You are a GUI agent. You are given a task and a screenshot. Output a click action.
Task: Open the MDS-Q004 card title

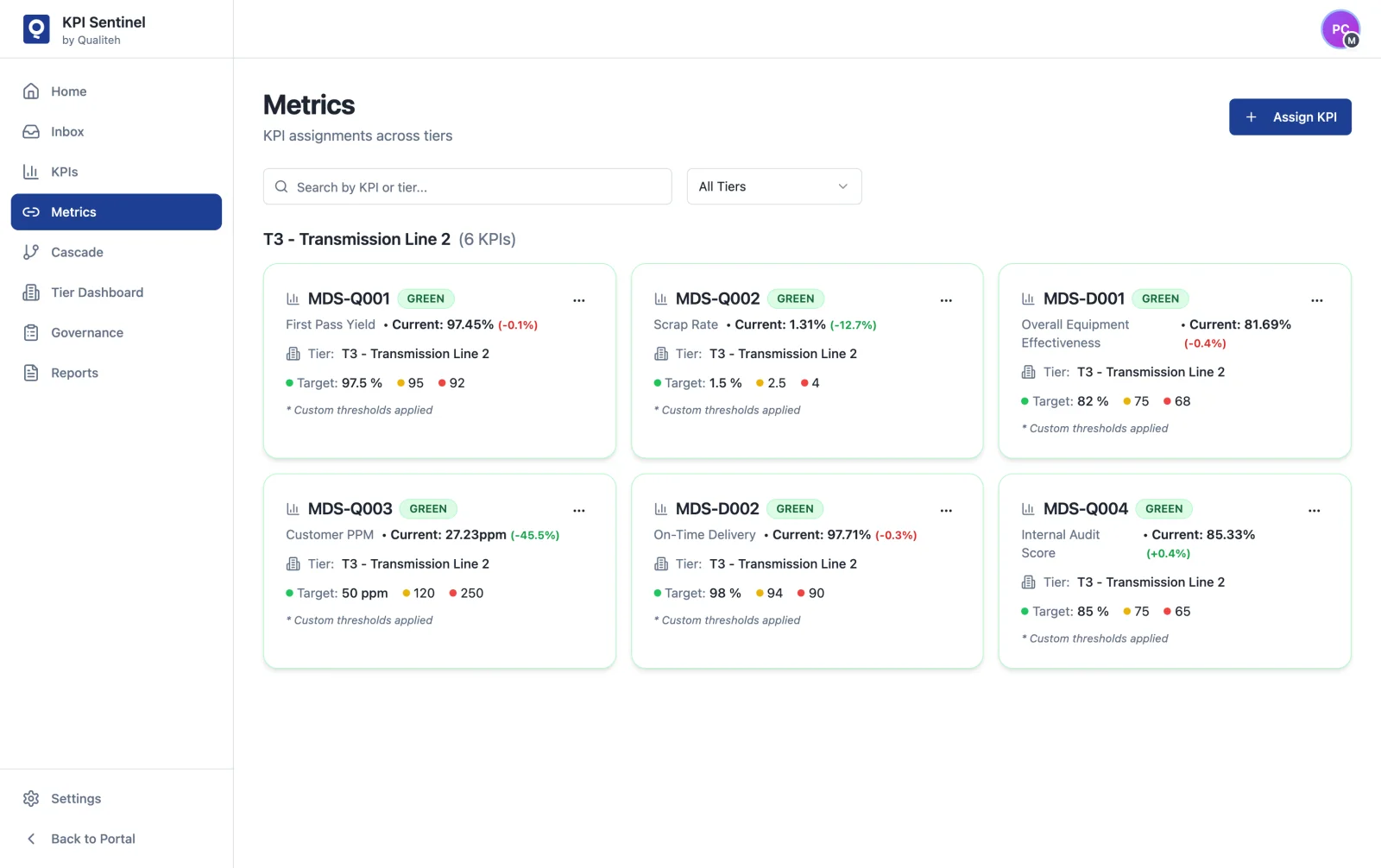pos(1086,509)
